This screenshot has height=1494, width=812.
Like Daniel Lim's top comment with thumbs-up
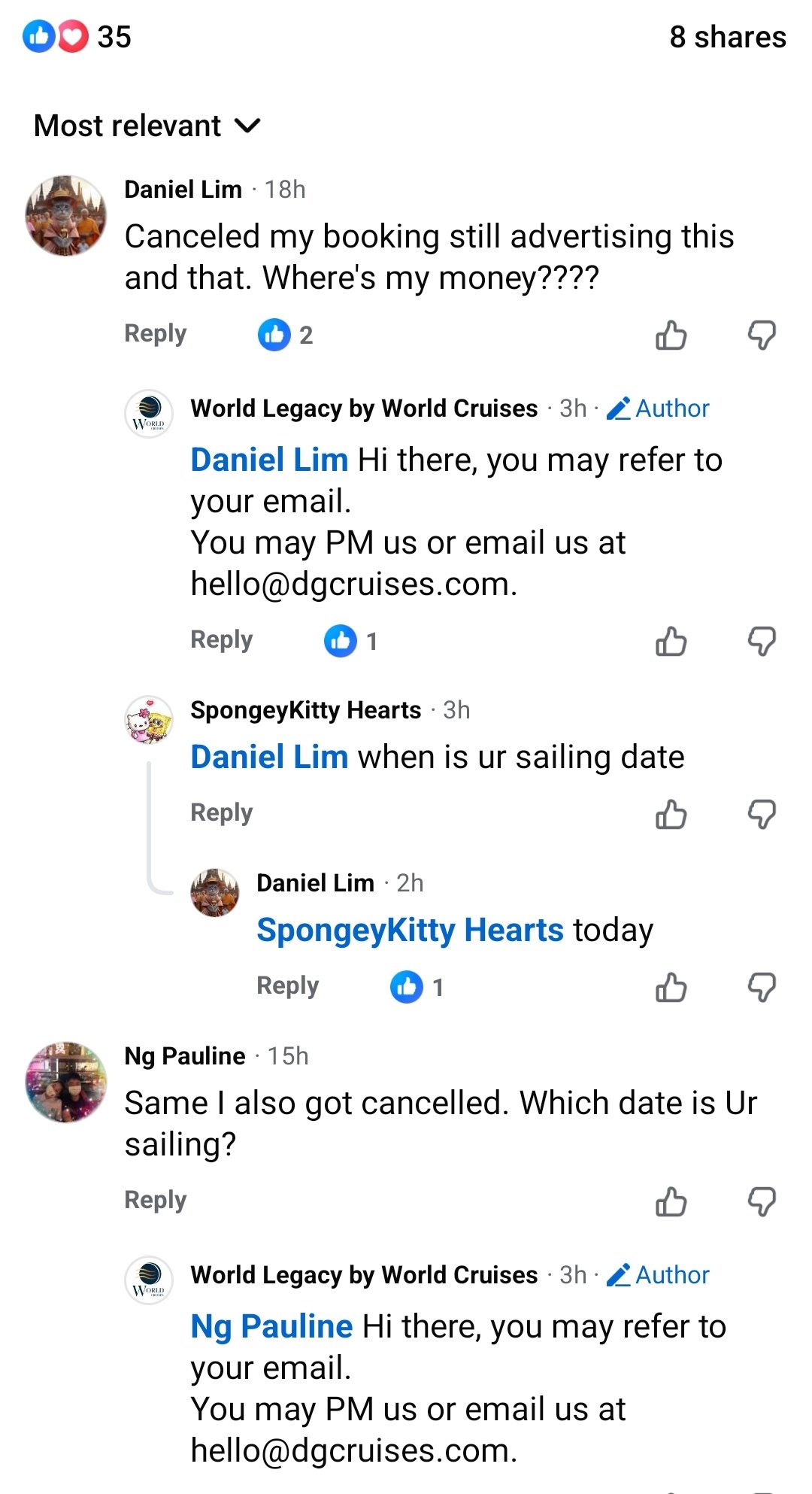(x=671, y=335)
